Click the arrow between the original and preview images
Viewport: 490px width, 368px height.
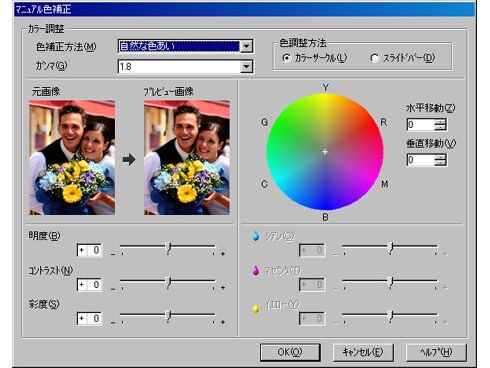[129, 159]
